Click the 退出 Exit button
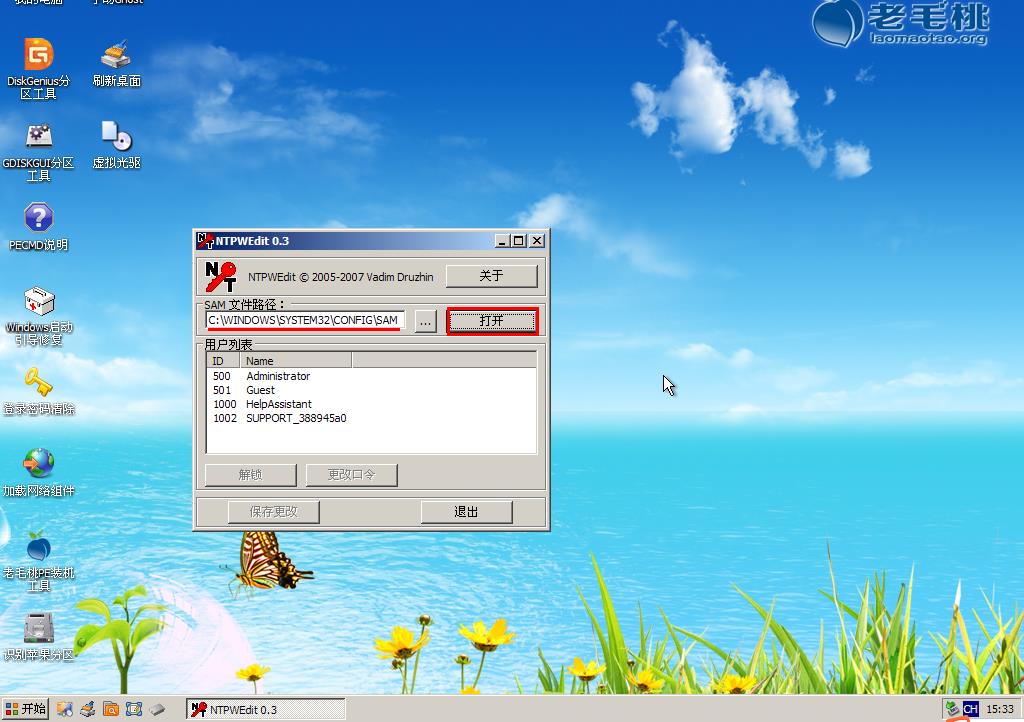 pos(466,512)
